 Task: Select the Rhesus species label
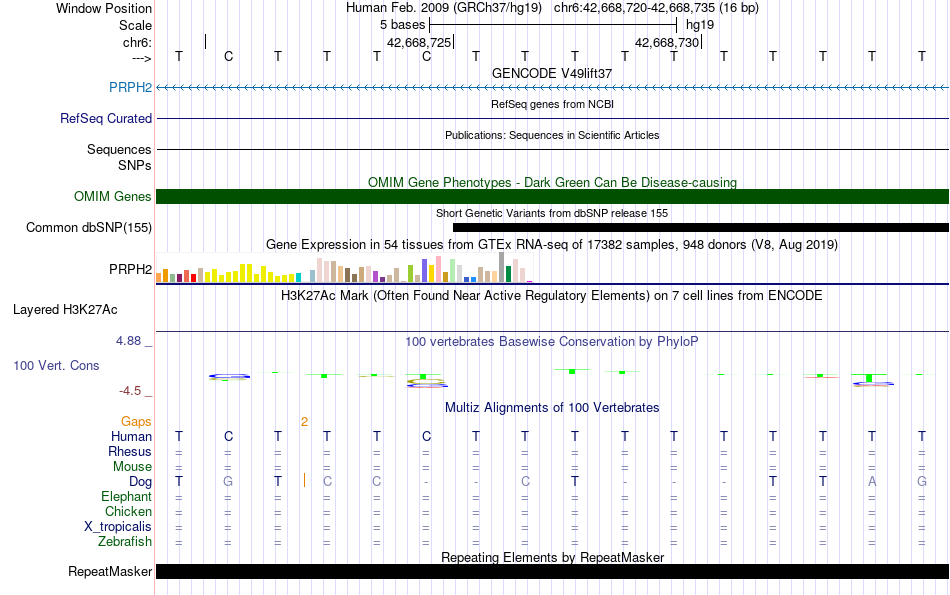pyautogui.click(x=130, y=452)
